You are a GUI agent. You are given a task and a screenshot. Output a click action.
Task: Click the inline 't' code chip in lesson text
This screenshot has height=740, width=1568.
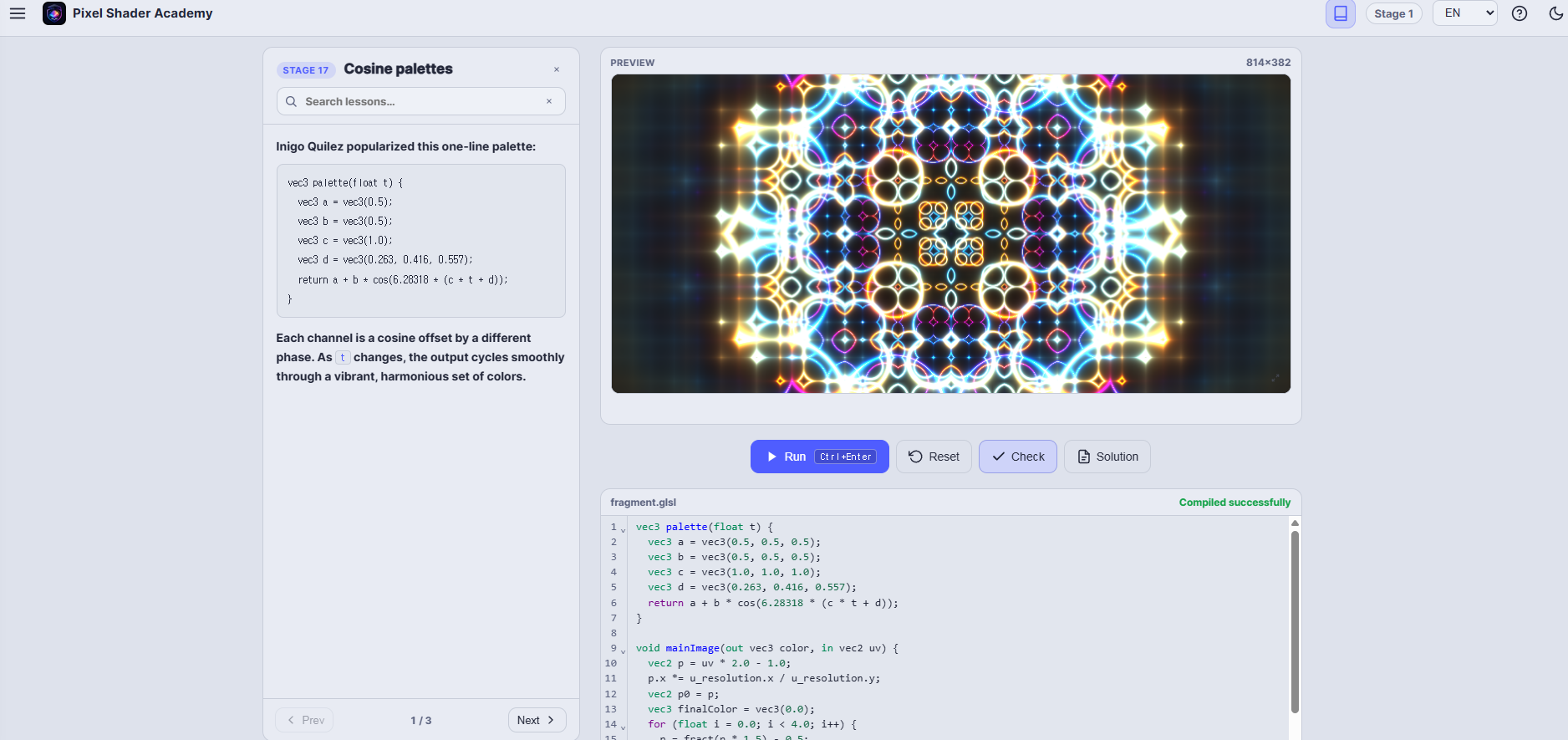click(x=343, y=357)
